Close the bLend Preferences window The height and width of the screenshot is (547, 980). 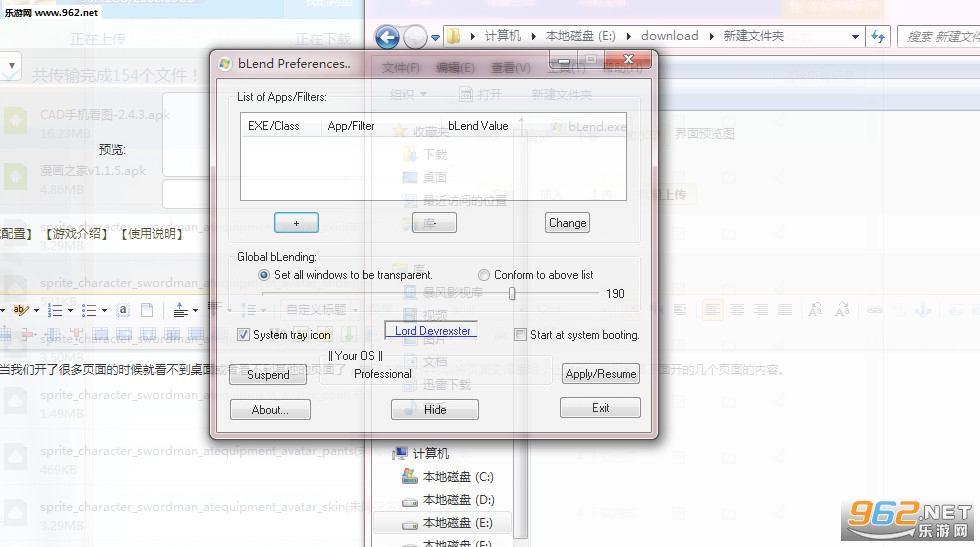click(x=629, y=59)
